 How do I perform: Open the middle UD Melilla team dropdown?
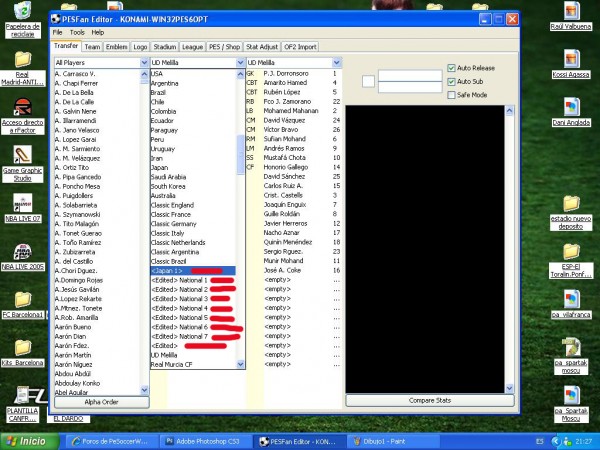click(x=240, y=62)
